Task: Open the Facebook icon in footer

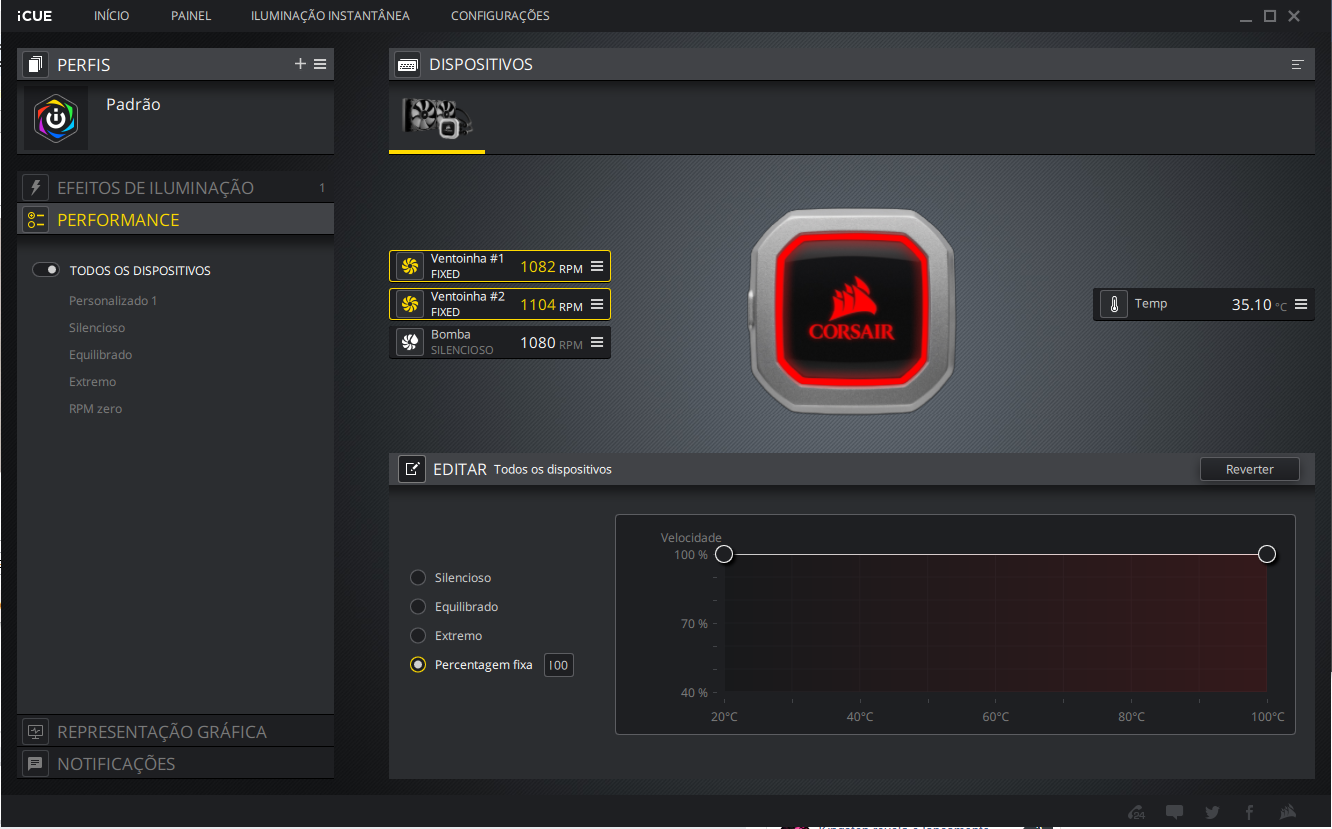Action: coord(1249,812)
